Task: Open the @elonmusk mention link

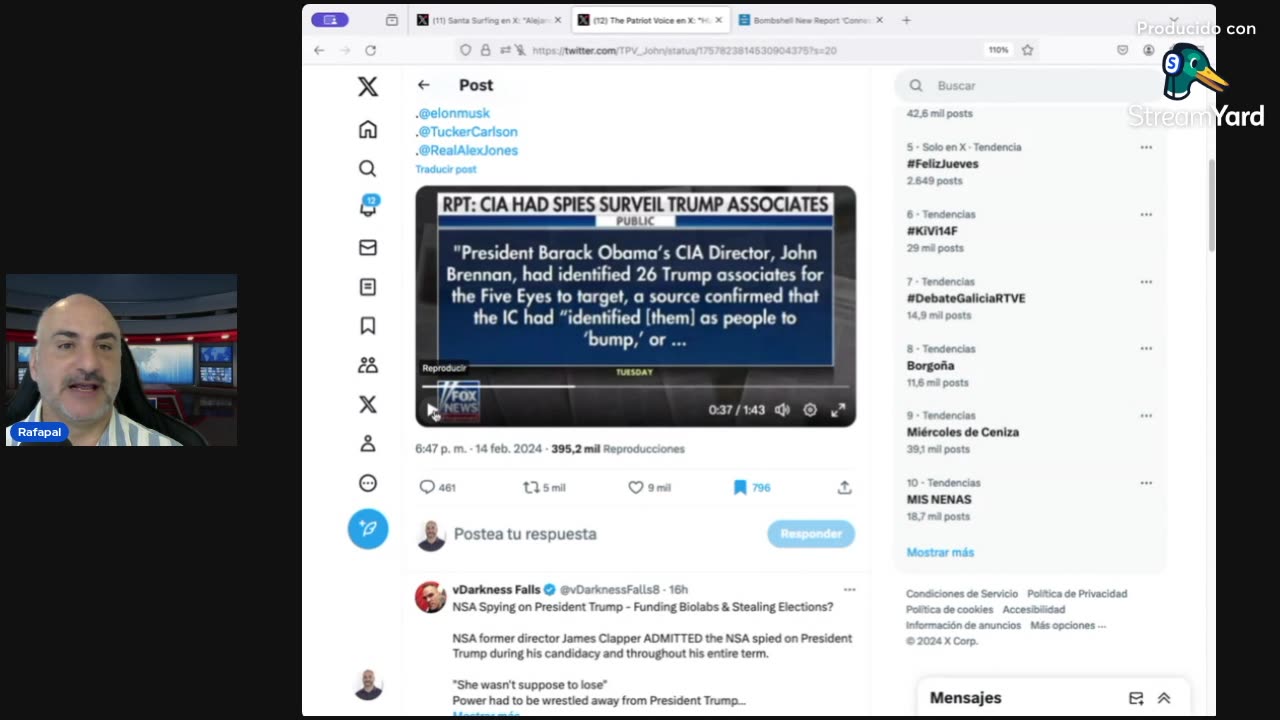Action: click(454, 113)
